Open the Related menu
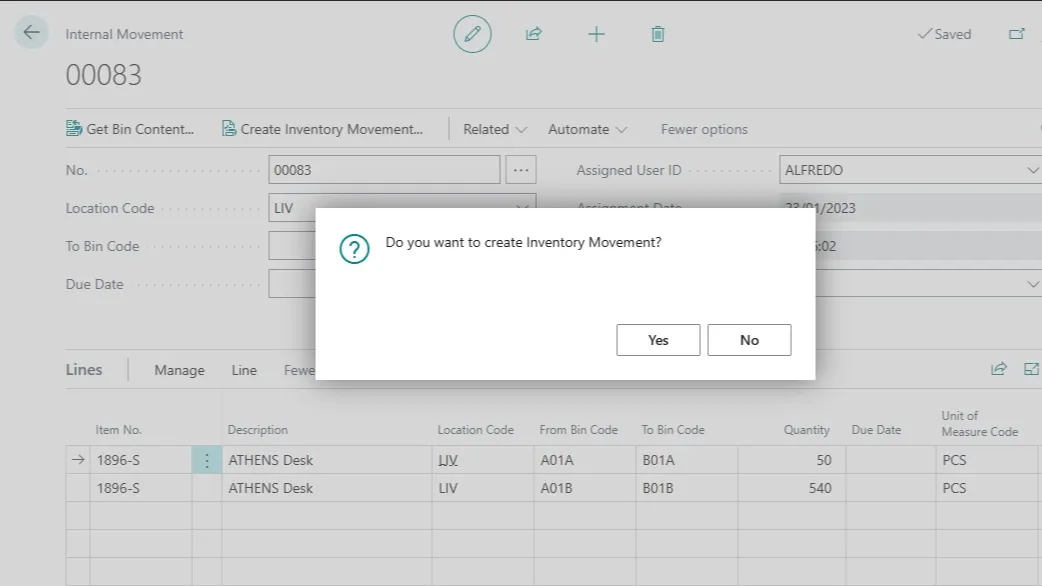The width and height of the screenshot is (1042, 586). (x=495, y=129)
